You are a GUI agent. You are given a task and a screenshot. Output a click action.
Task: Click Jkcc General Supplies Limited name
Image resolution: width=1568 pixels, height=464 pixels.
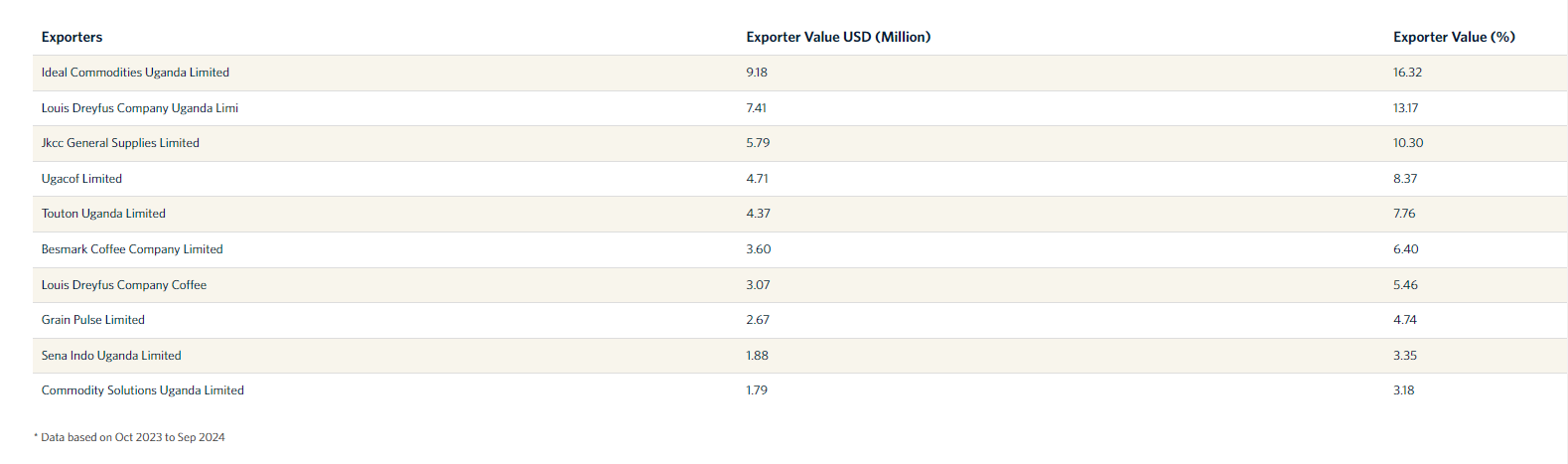tap(120, 143)
